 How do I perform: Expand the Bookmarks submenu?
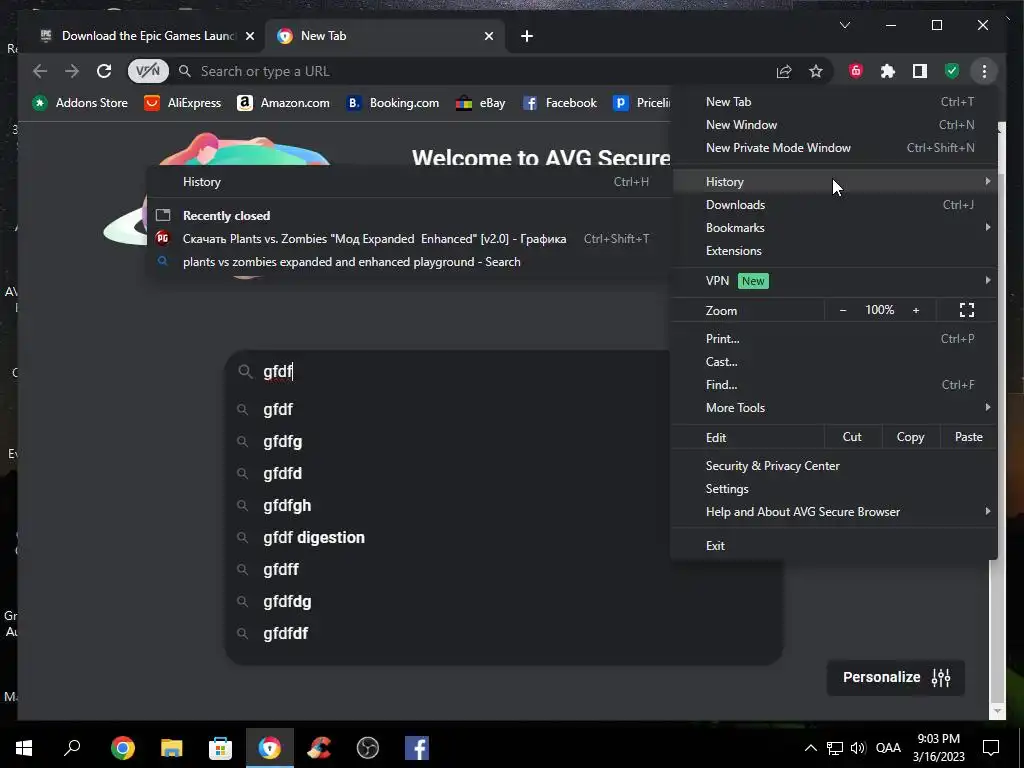(x=834, y=228)
